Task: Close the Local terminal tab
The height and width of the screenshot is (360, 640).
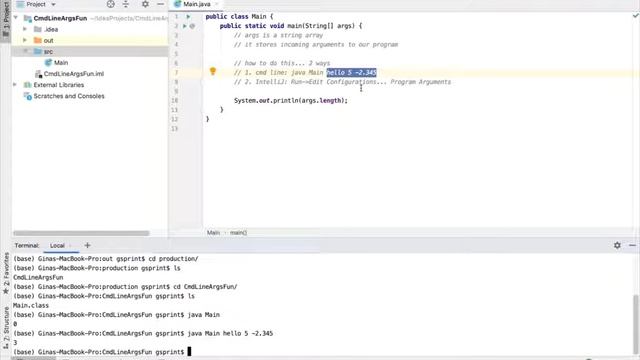Action: tap(71, 246)
